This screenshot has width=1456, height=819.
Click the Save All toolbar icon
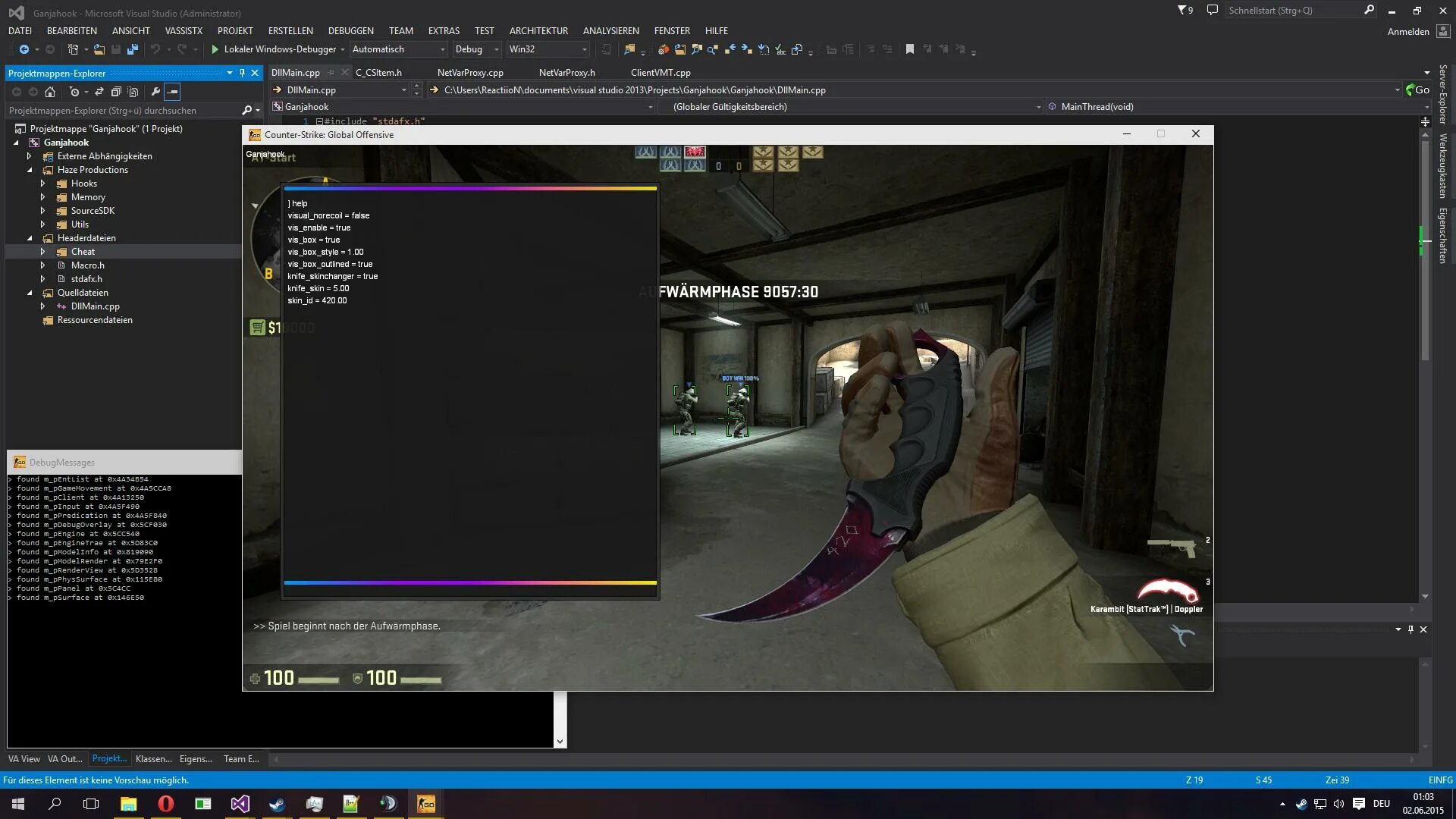[133, 49]
